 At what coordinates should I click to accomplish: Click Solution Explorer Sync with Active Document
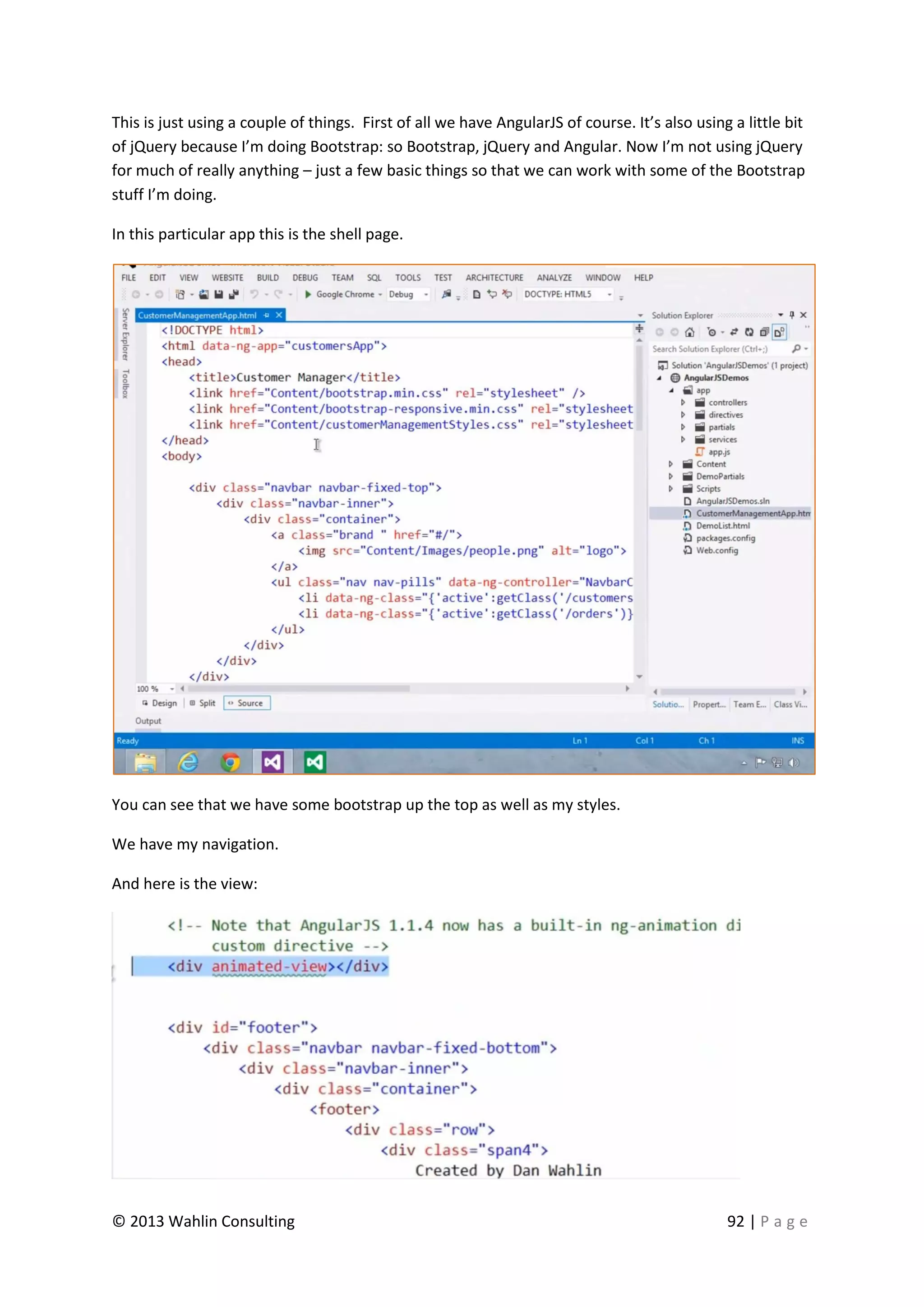pos(734,332)
